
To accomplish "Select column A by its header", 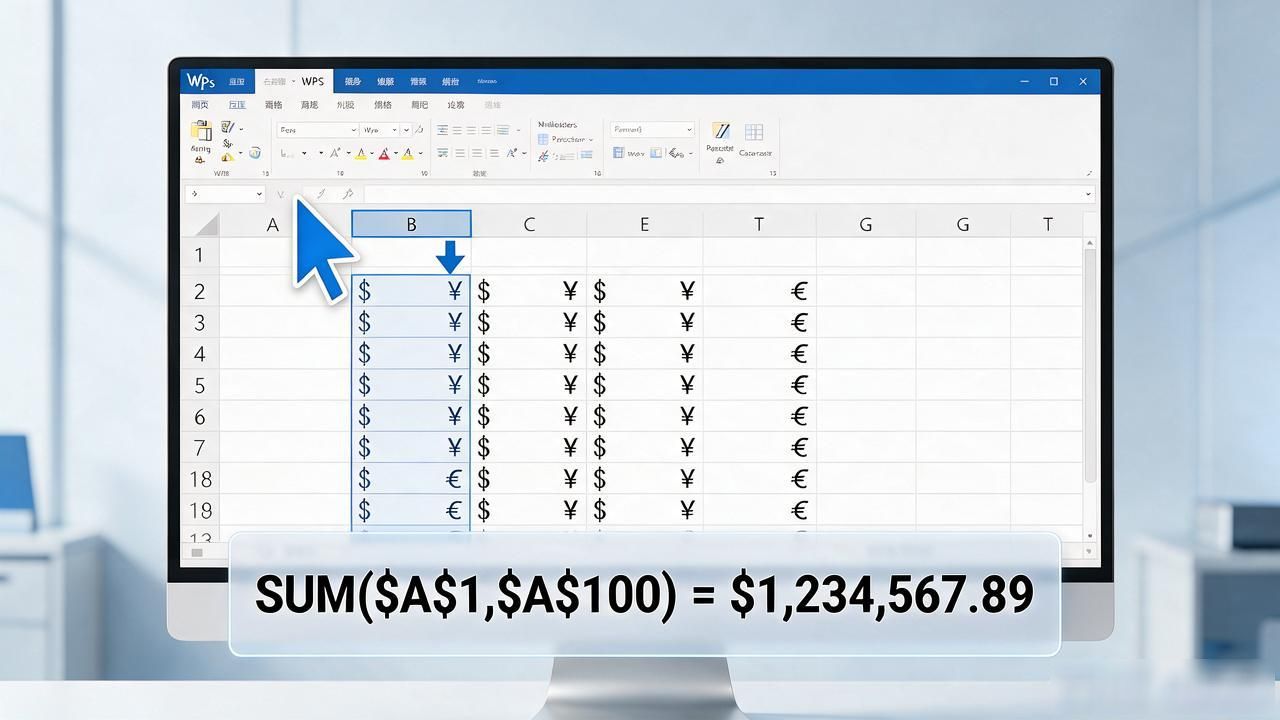I will click(272, 225).
